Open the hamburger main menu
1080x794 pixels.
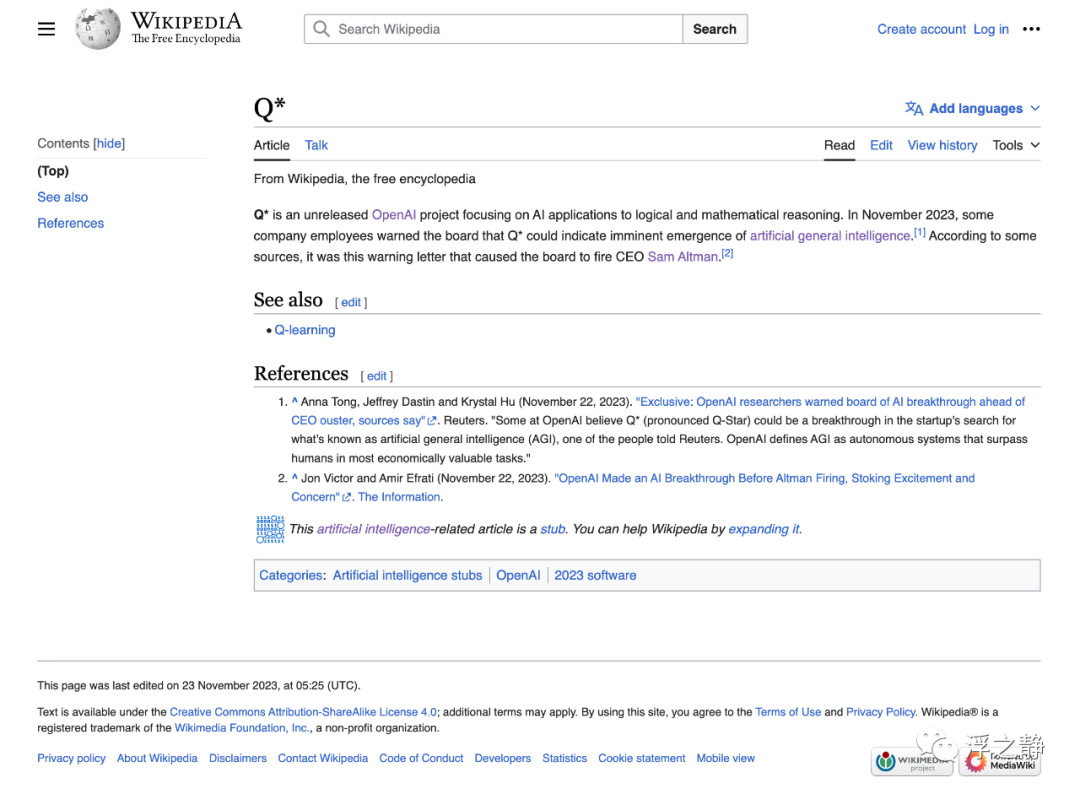tap(46, 29)
